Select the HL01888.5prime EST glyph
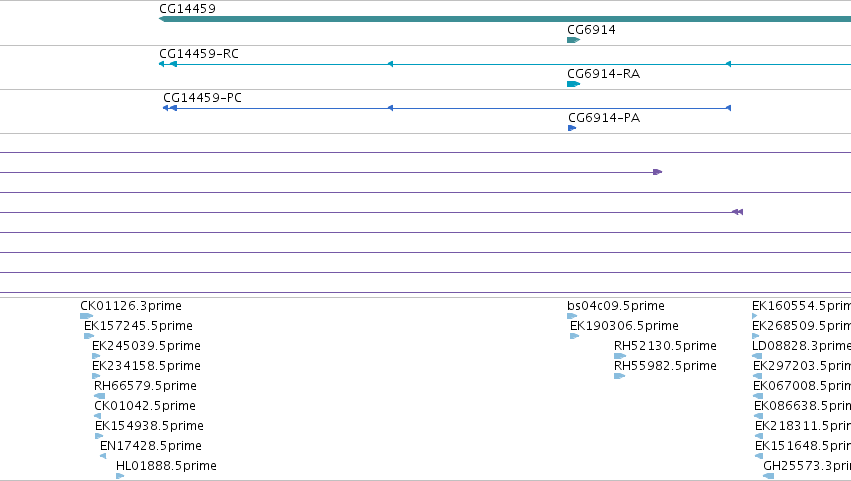The width and height of the screenshot is (851, 481). [x=120, y=476]
